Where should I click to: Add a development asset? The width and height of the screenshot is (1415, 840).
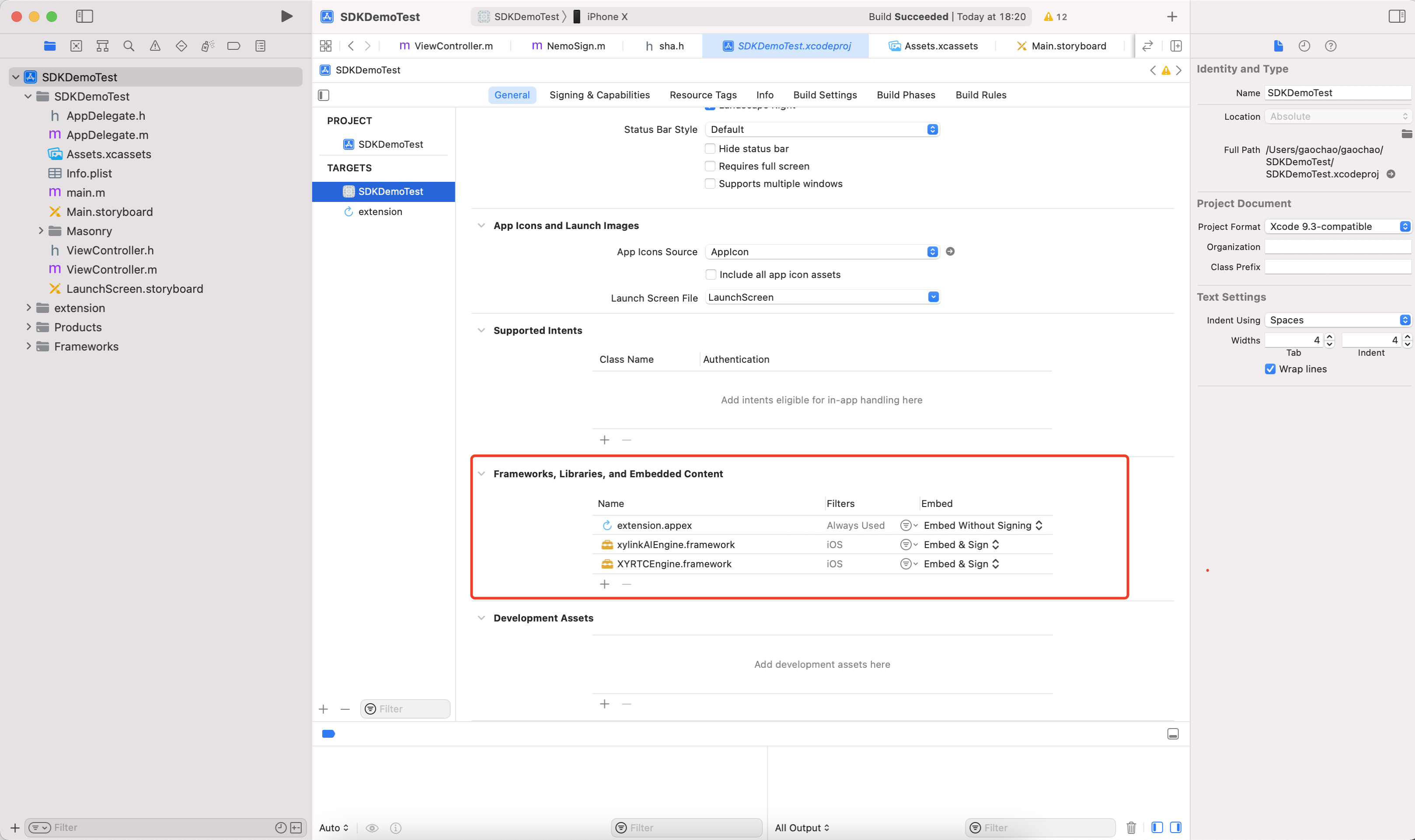click(x=604, y=704)
